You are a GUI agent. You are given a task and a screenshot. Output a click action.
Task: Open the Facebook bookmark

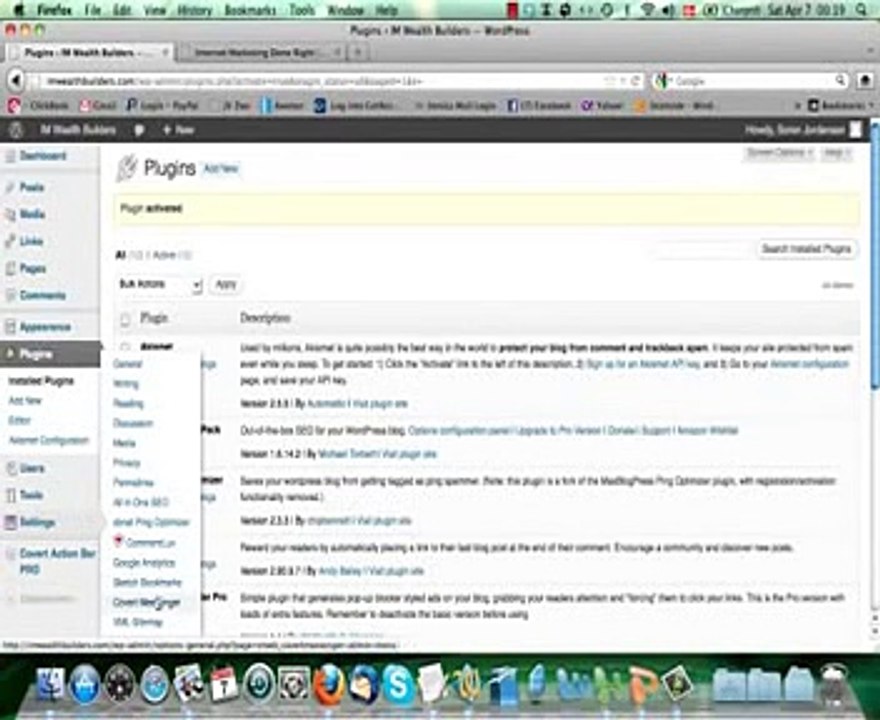tap(540, 106)
